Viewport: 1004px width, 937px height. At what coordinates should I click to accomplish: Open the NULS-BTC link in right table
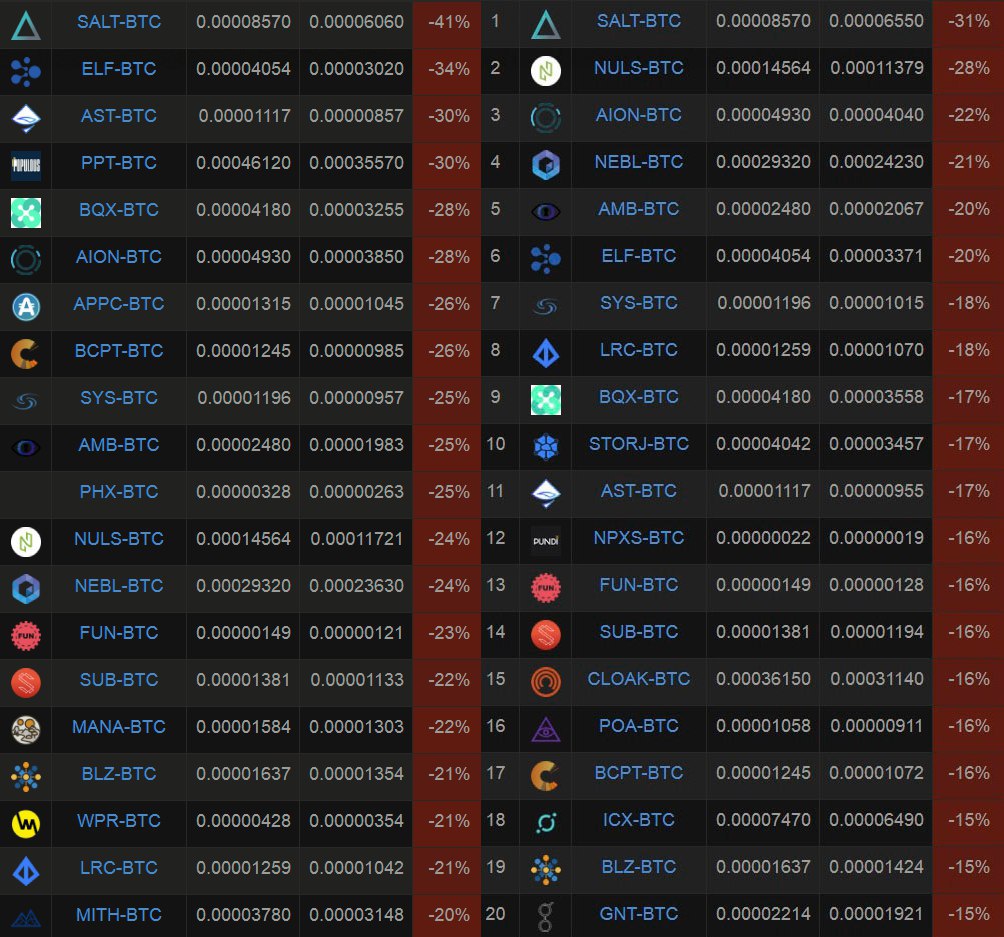coord(639,68)
